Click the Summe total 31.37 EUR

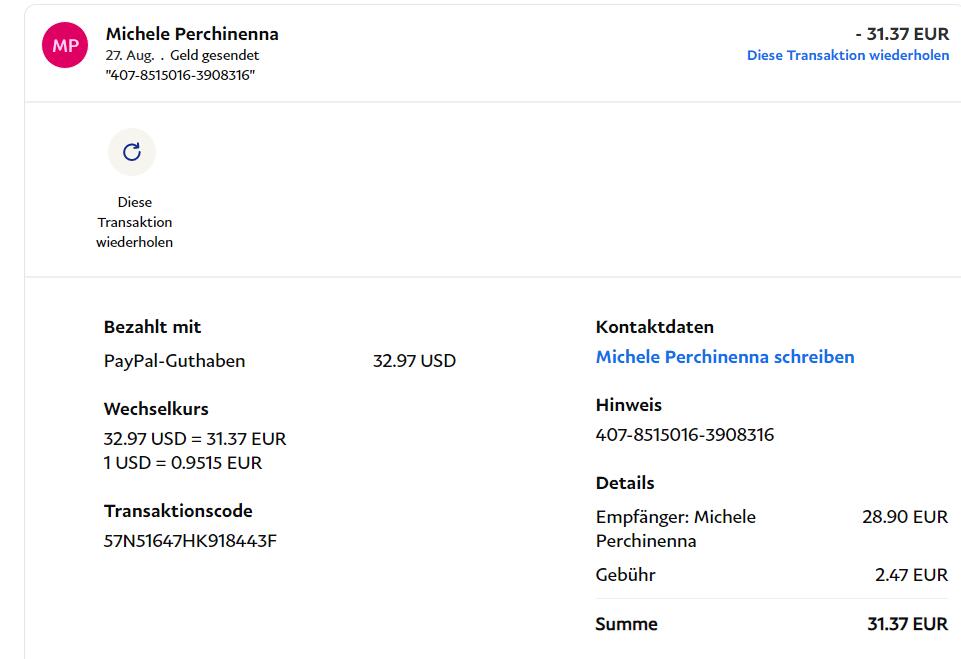[x=907, y=624]
